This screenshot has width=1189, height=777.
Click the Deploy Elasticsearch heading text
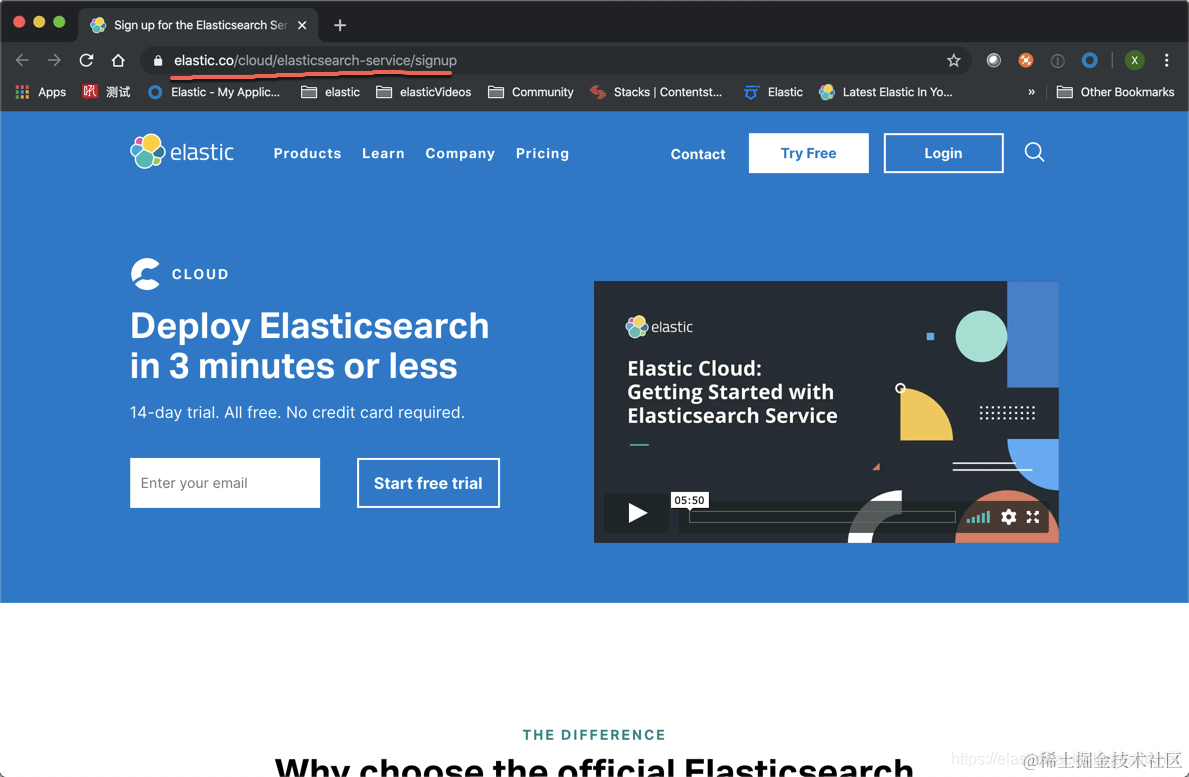309,346
